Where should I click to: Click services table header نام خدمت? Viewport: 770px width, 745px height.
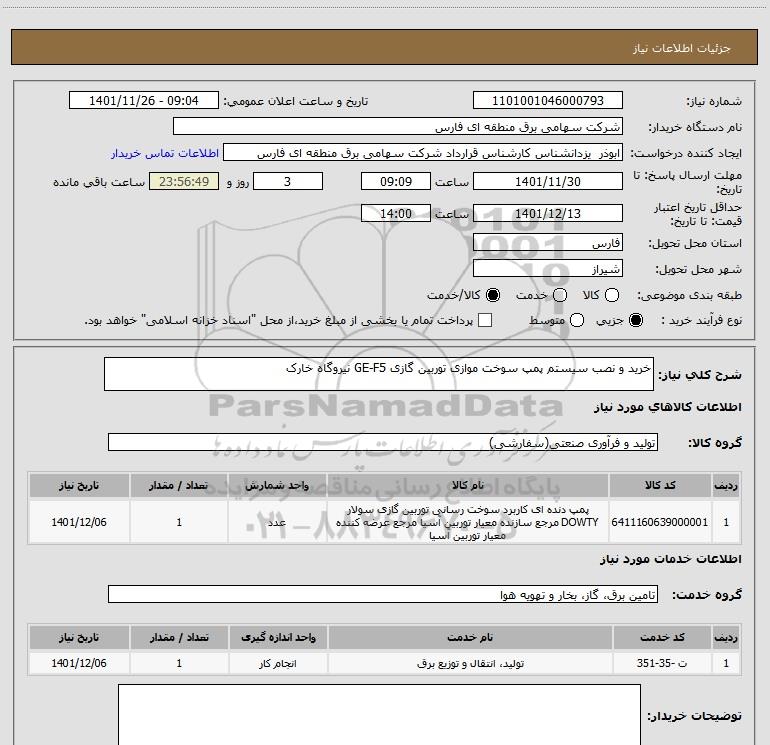point(470,637)
